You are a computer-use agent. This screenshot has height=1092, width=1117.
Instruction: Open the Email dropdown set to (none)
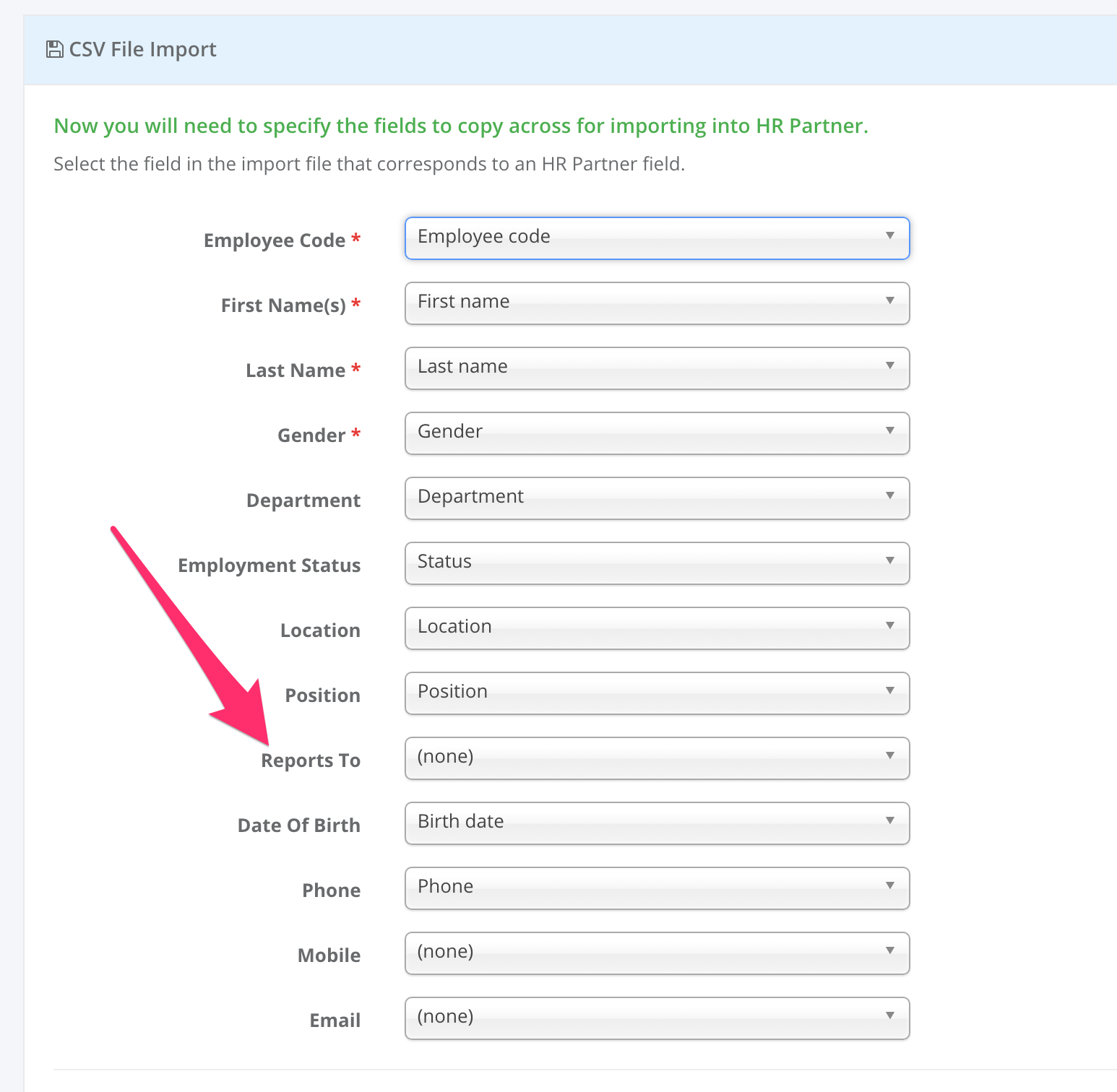point(657,1018)
